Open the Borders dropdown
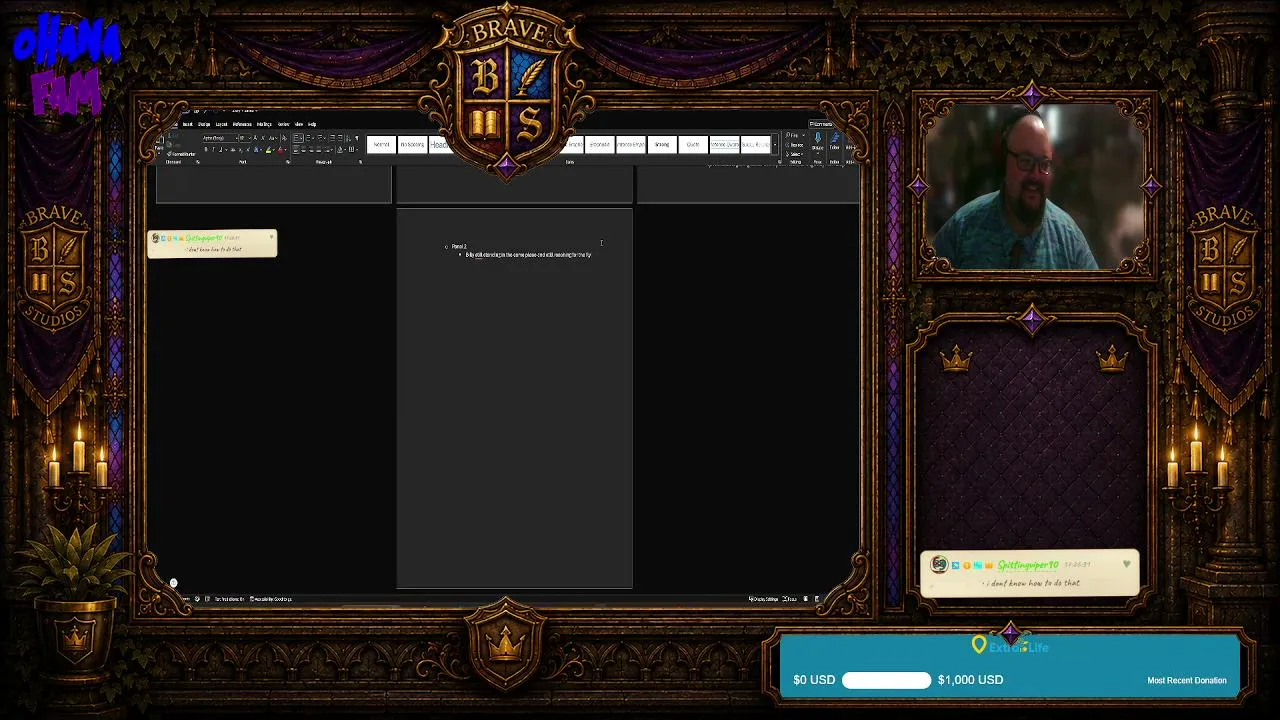The height and width of the screenshot is (720, 1280). (352, 150)
